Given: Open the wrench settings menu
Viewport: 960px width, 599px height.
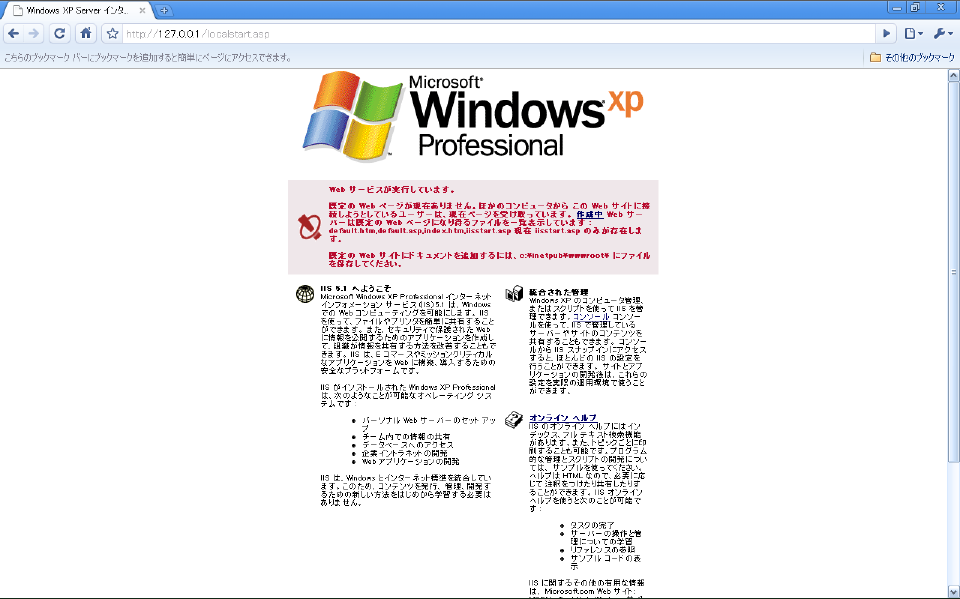Looking at the screenshot, I should pyautogui.click(x=943, y=34).
